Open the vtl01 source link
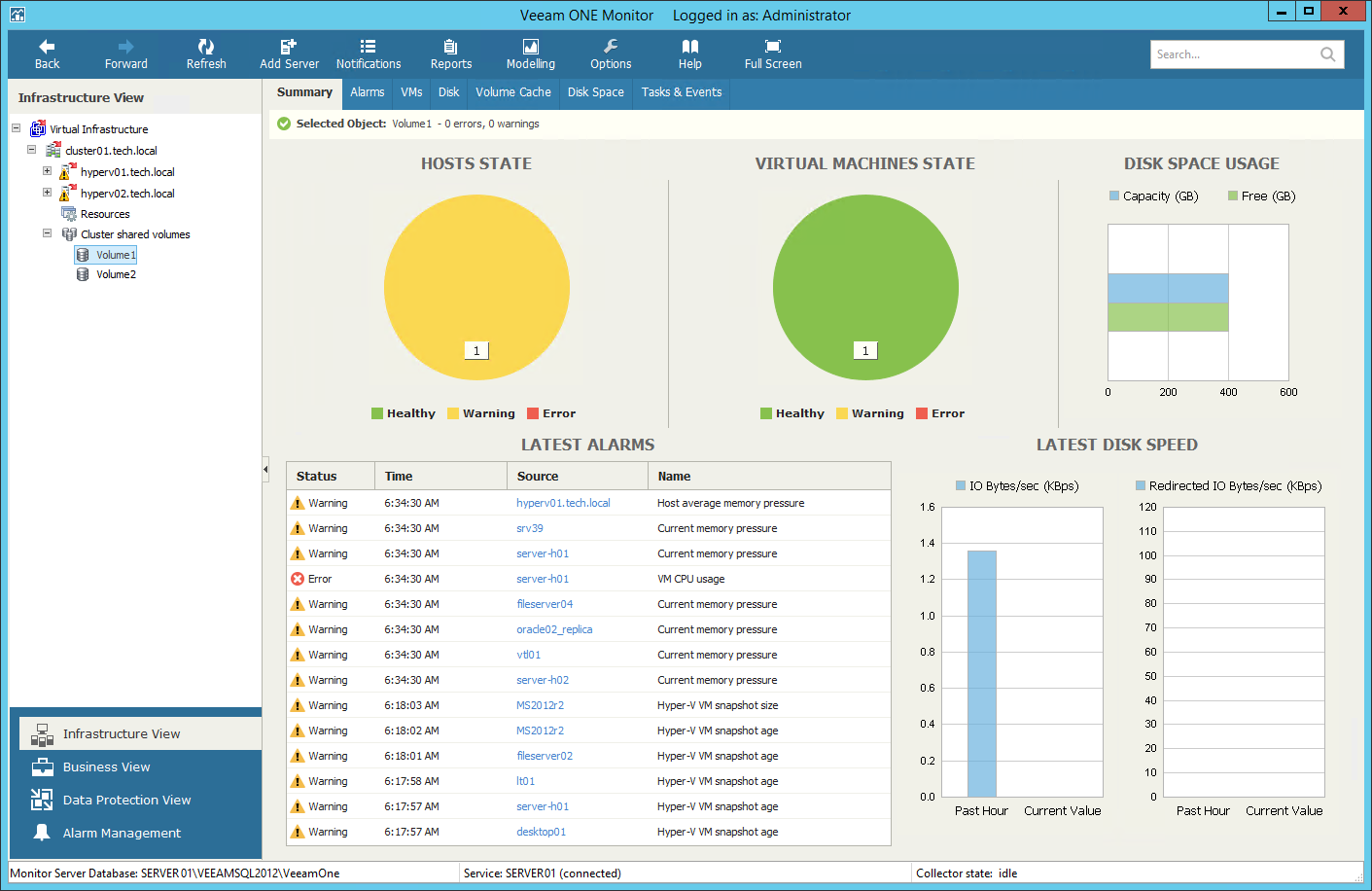Viewport: 1372px width, 891px height. 528,655
